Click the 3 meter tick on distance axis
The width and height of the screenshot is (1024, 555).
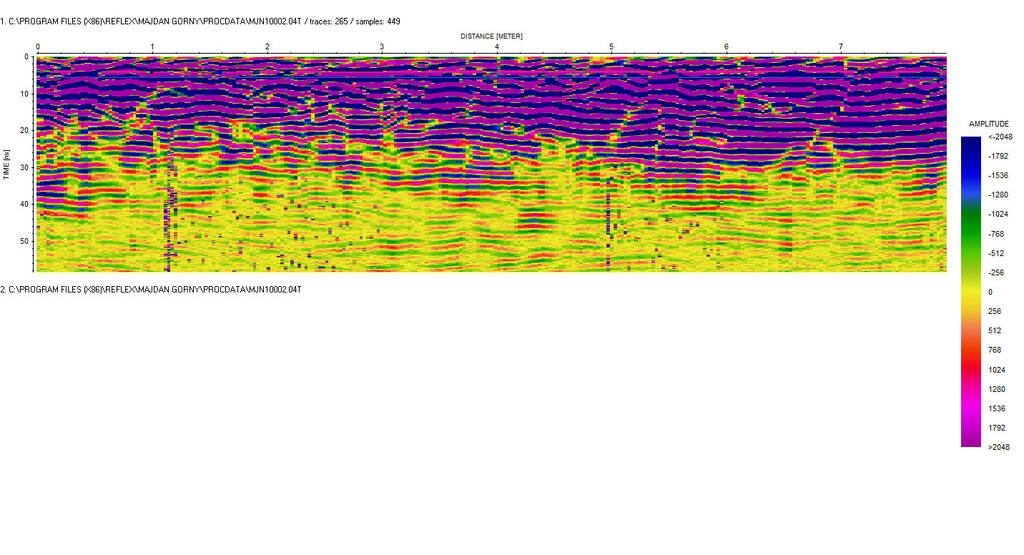382,47
